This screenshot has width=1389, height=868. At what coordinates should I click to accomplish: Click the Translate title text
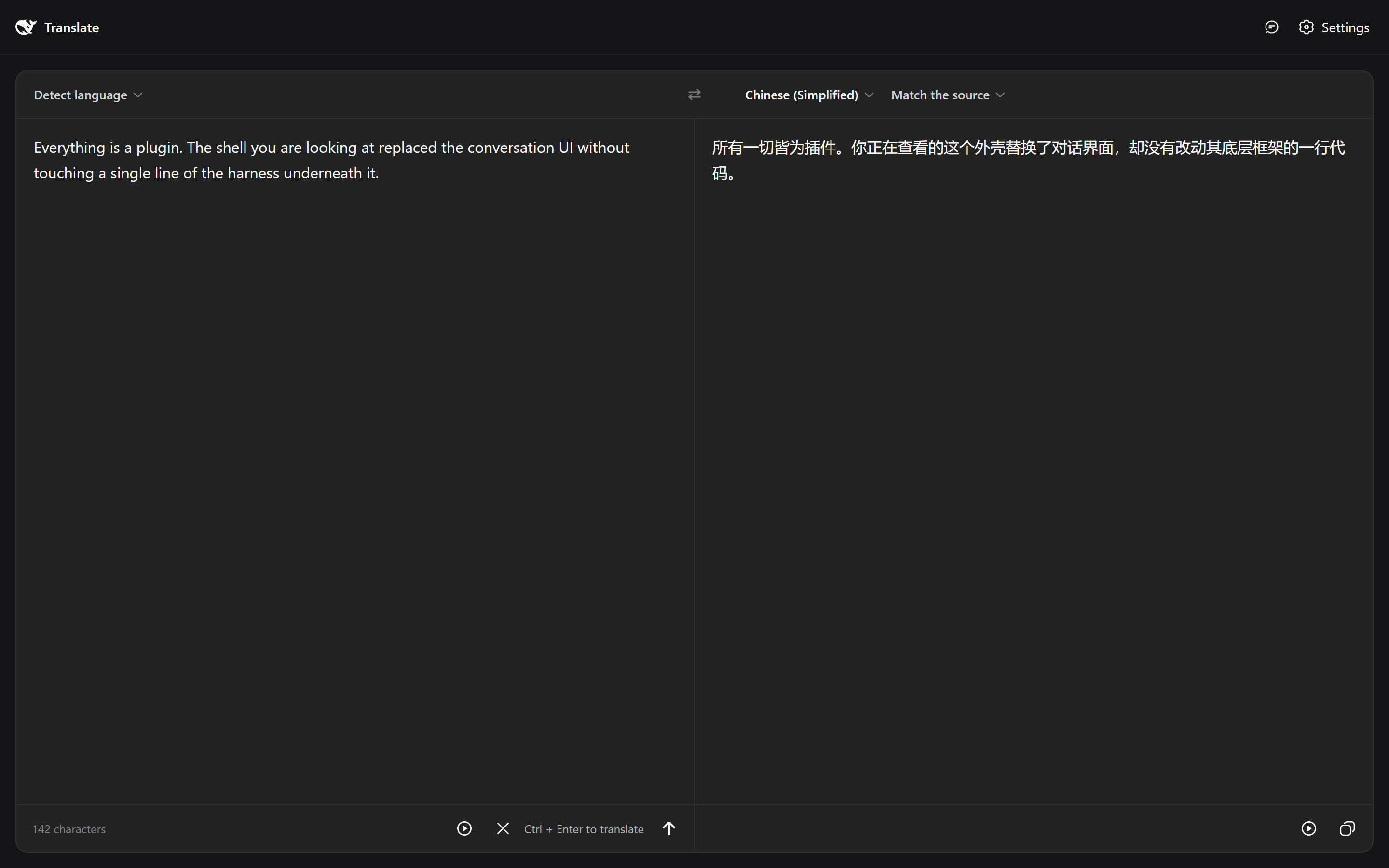pos(72,27)
